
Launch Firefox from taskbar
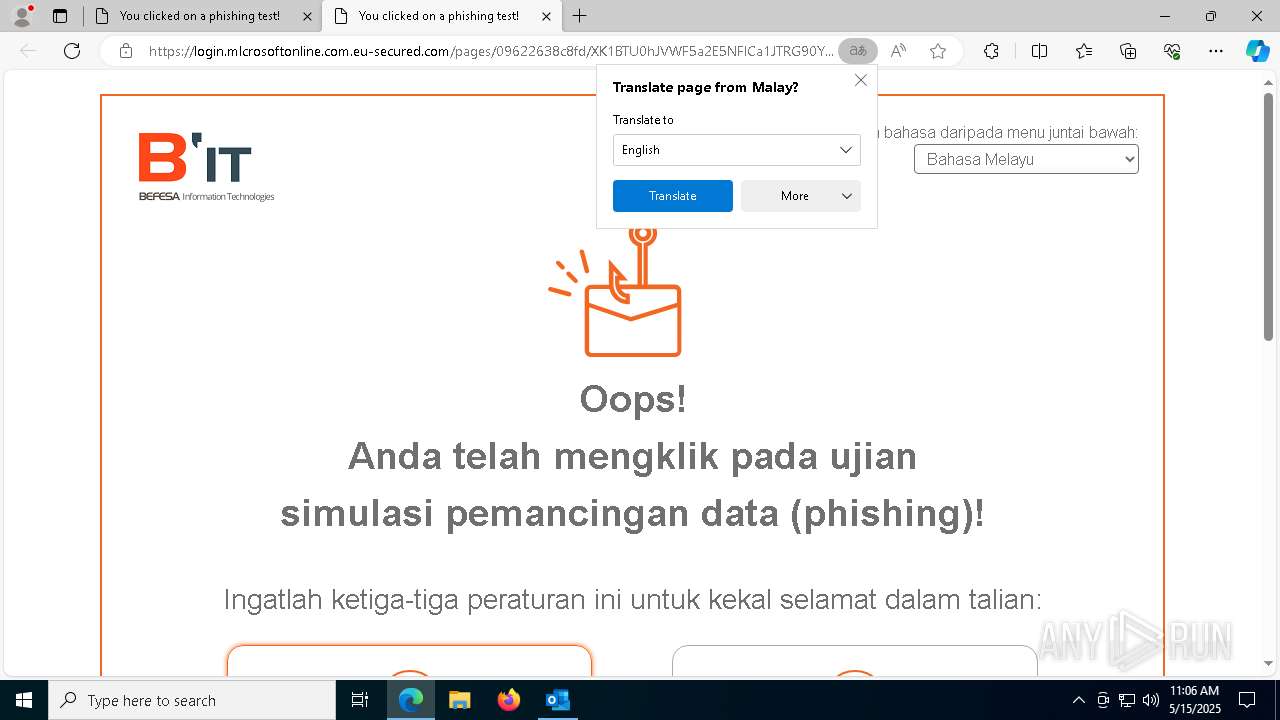509,700
